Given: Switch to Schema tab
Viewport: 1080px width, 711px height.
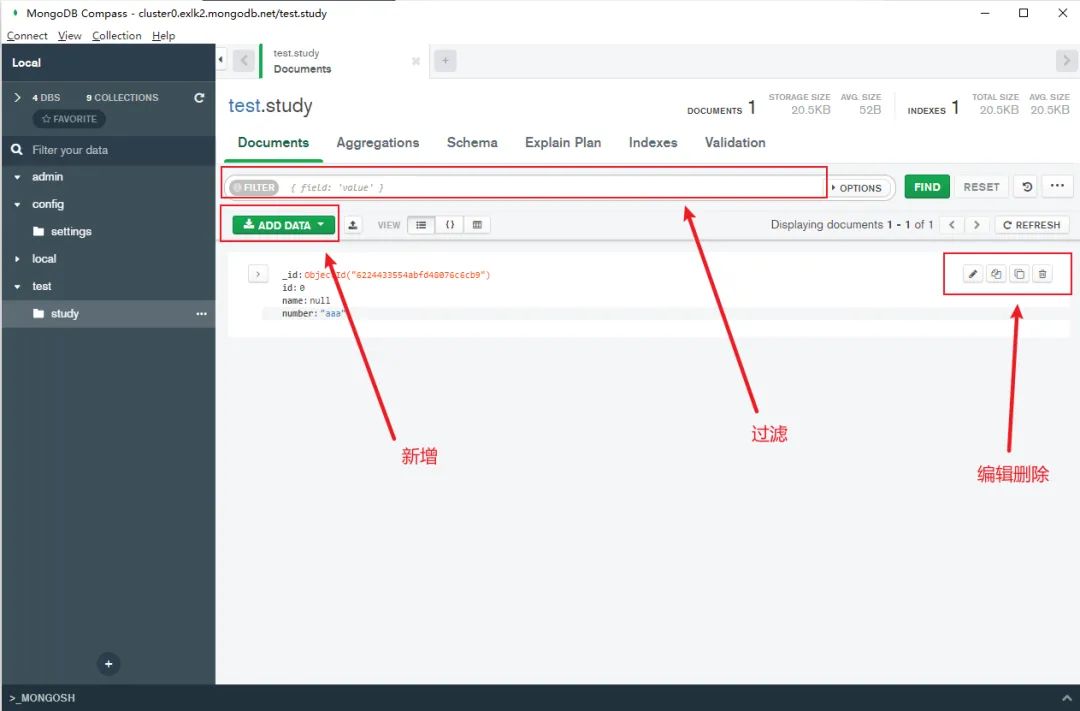Looking at the screenshot, I should (472, 143).
